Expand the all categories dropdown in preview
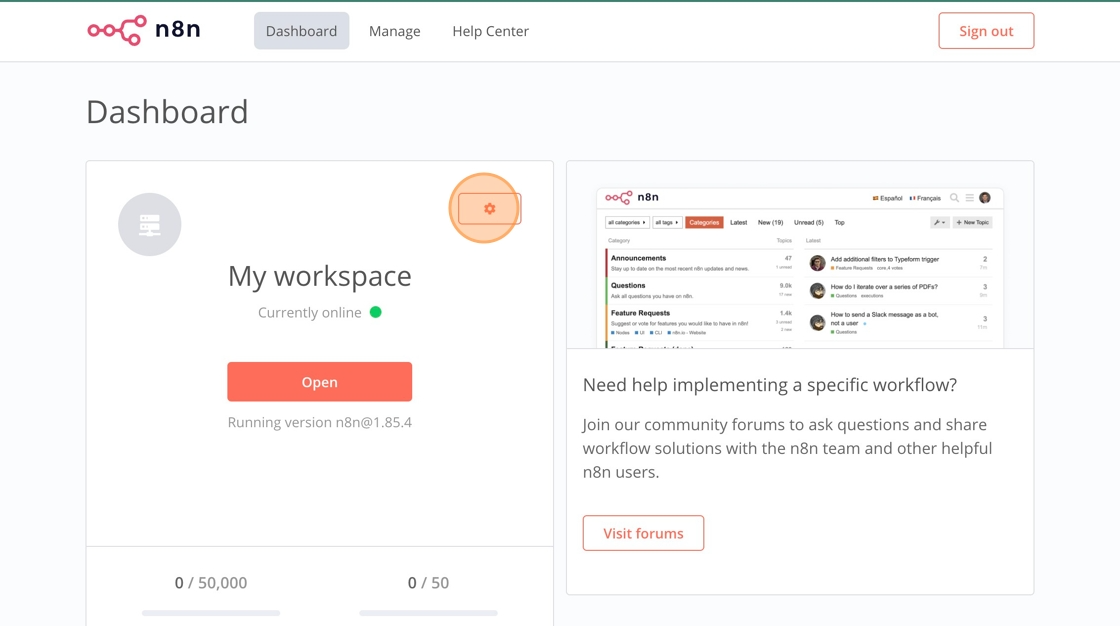This screenshot has width=1120, height=626. (x=627, y=222)
